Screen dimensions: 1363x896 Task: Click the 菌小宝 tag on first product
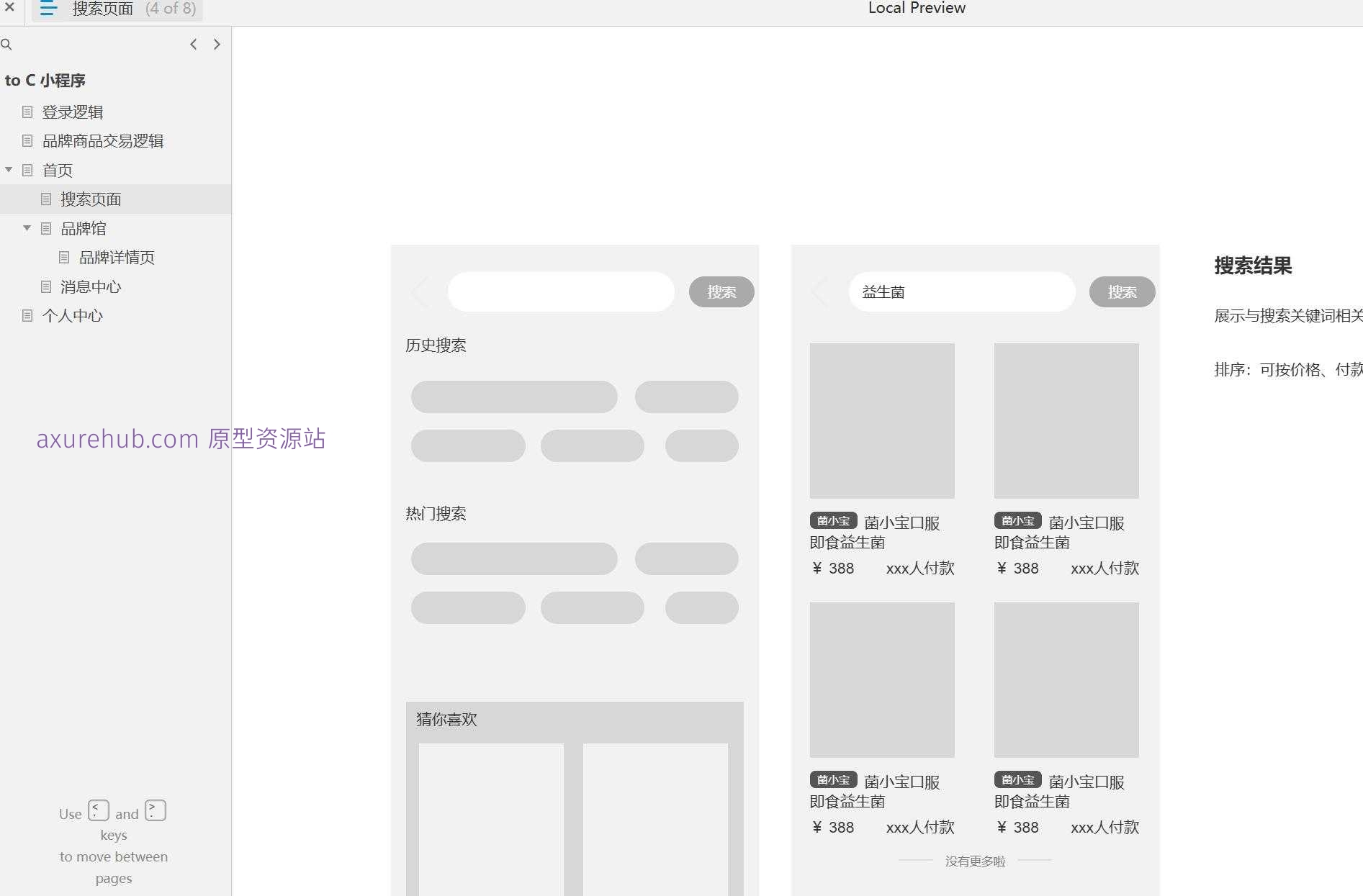tap(832, 520)
